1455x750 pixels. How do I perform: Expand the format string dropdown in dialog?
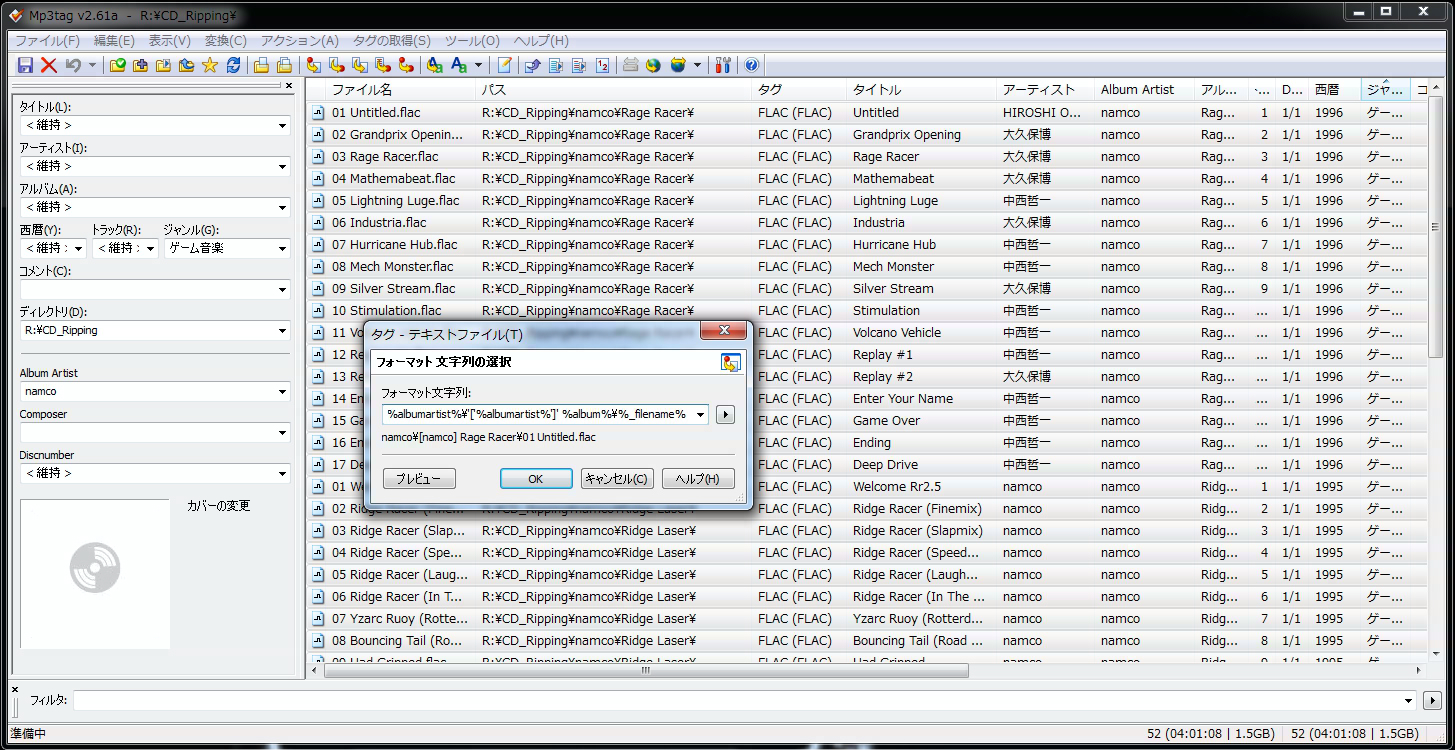click(x=700, y=414)
